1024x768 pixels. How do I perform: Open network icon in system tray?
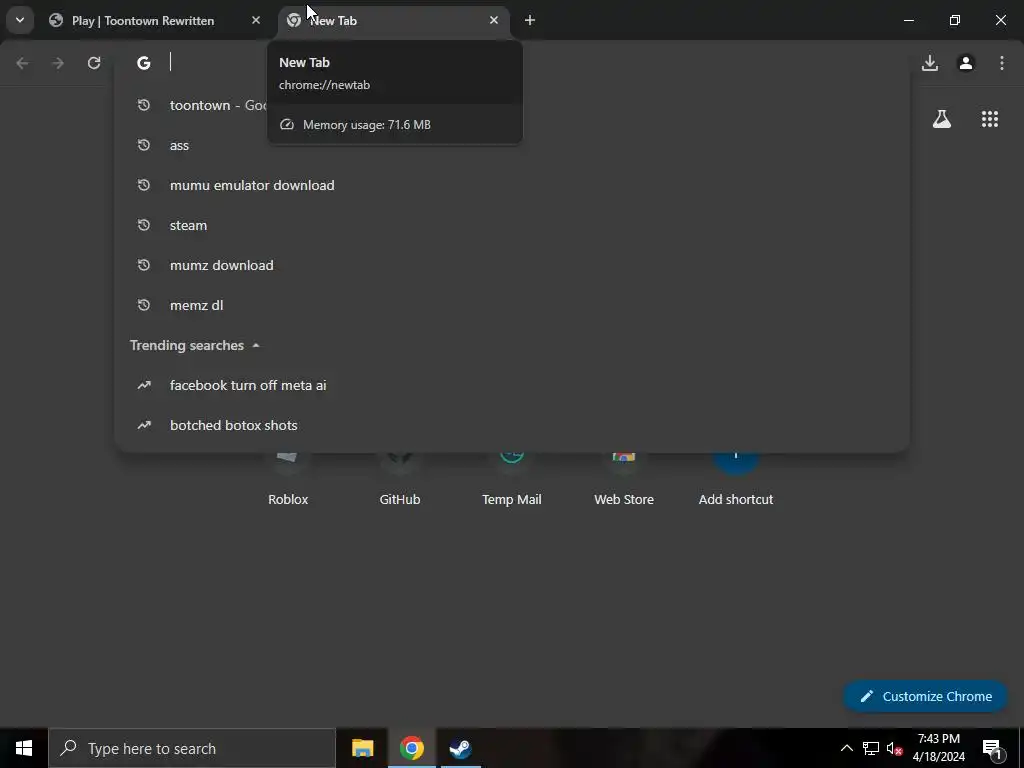[871, 748]
